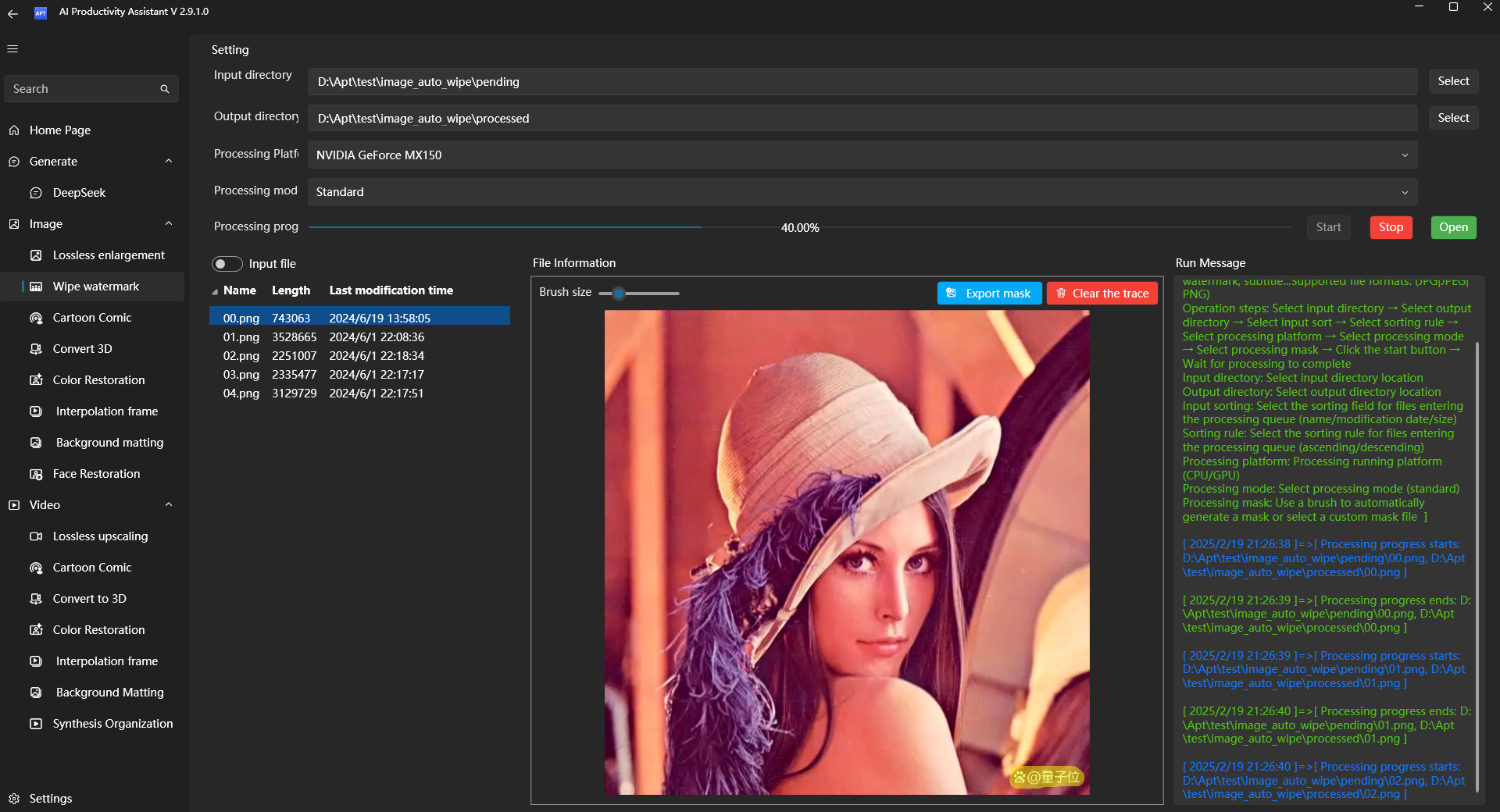
Task: Click the Settings gear icon
Action: [14, 799]
